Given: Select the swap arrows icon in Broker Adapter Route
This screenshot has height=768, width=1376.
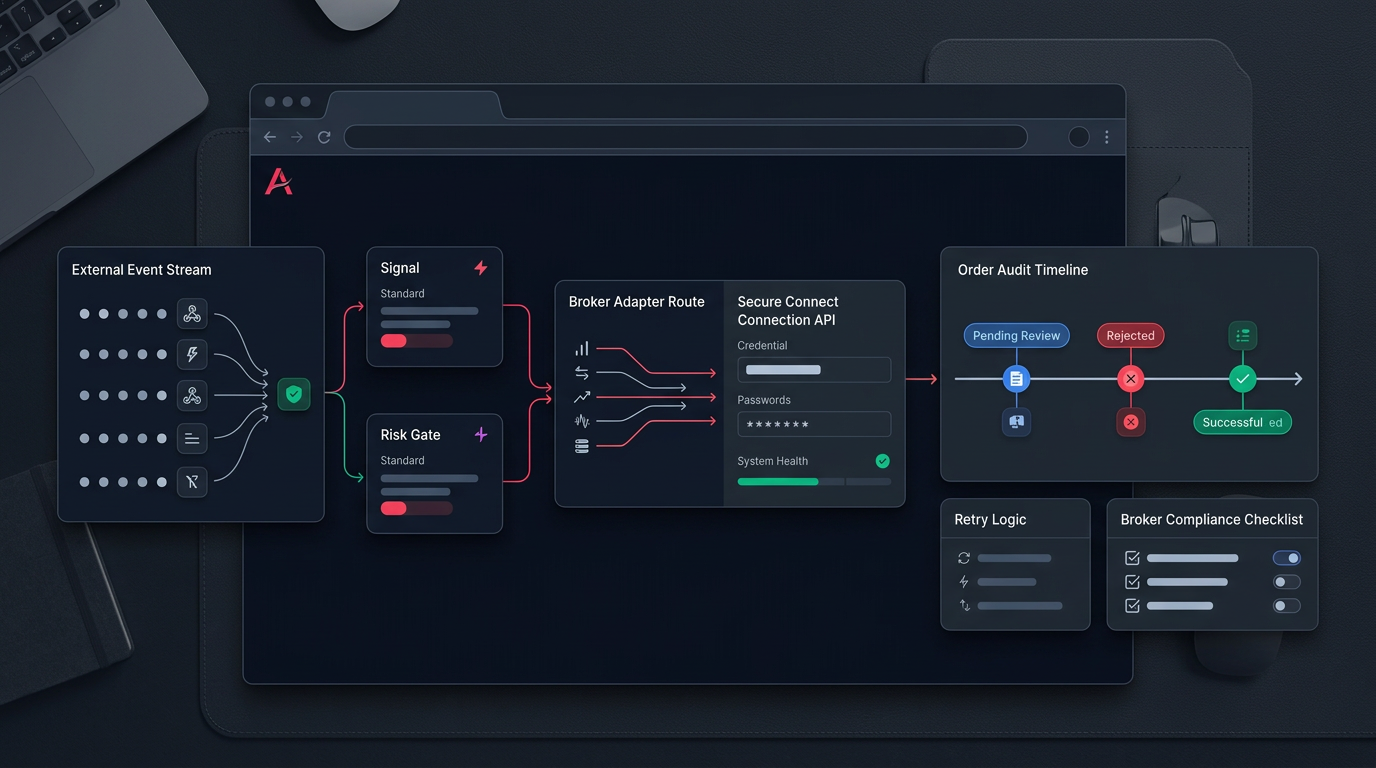Looking at the screenshot, I should click(582, 373).
